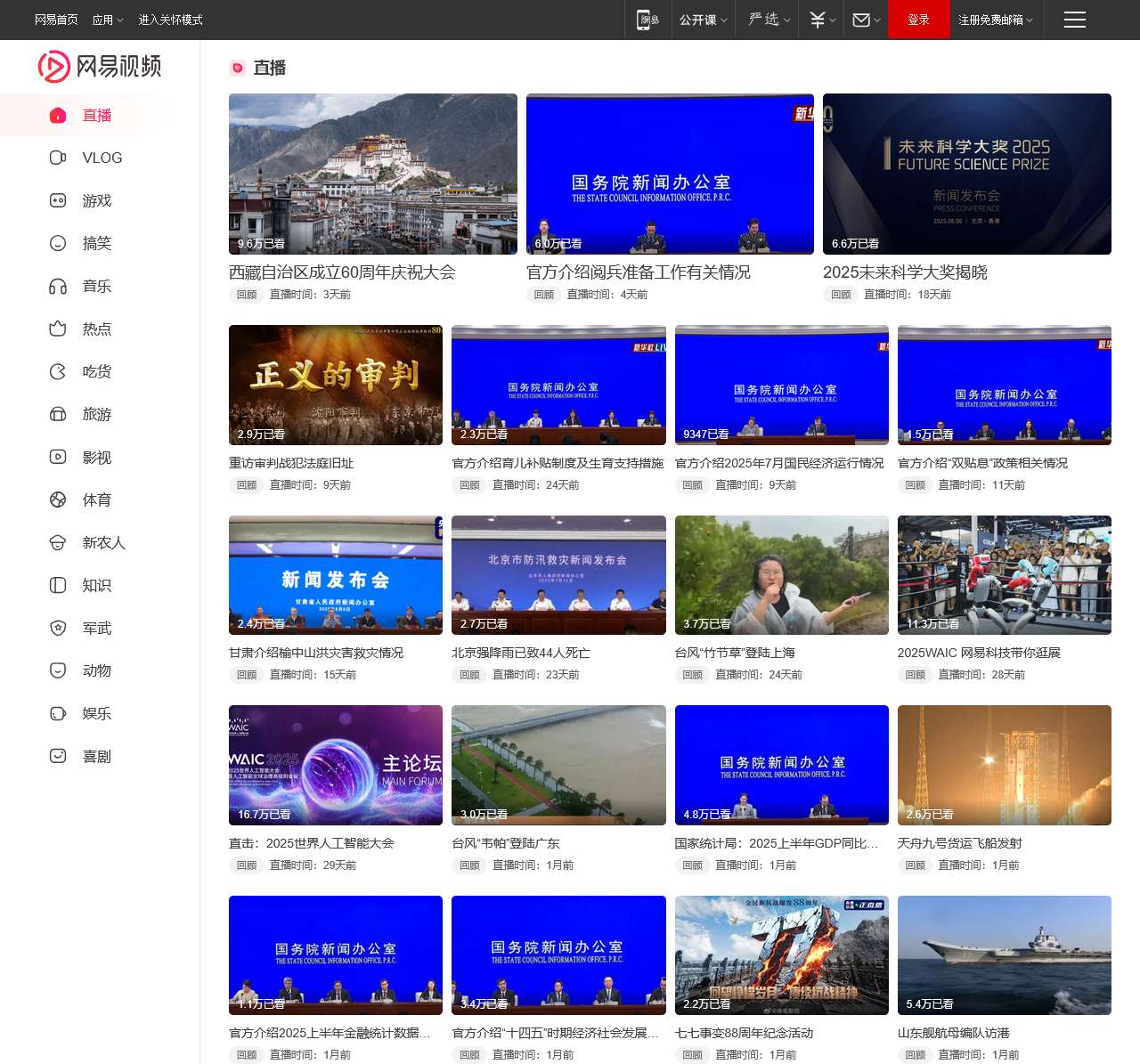This screenshot has height=1064, width=1140.
Task: Expand the 公开课 dropdown
Action: coord(703,20)
